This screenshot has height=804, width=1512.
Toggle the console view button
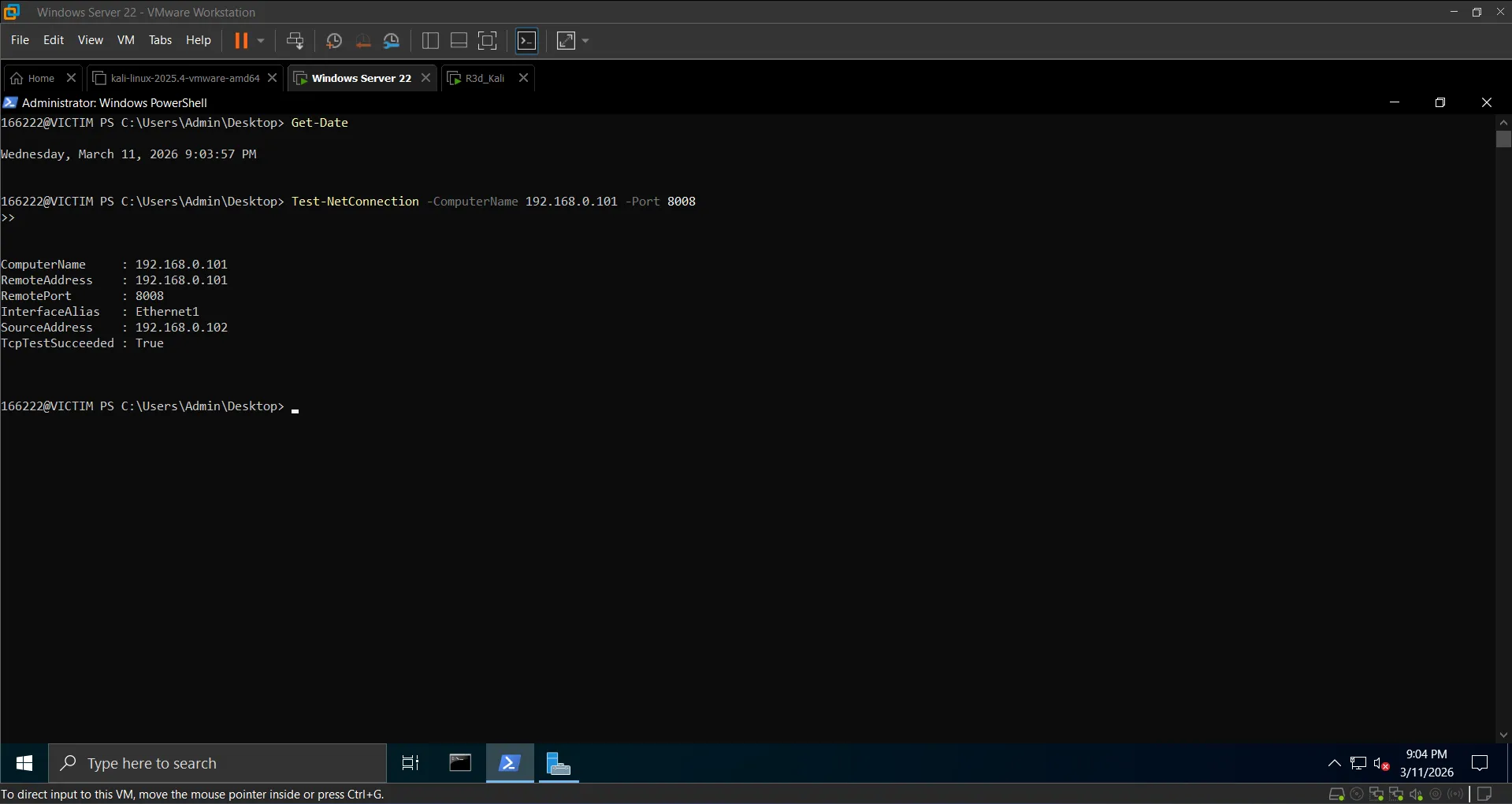527,40
